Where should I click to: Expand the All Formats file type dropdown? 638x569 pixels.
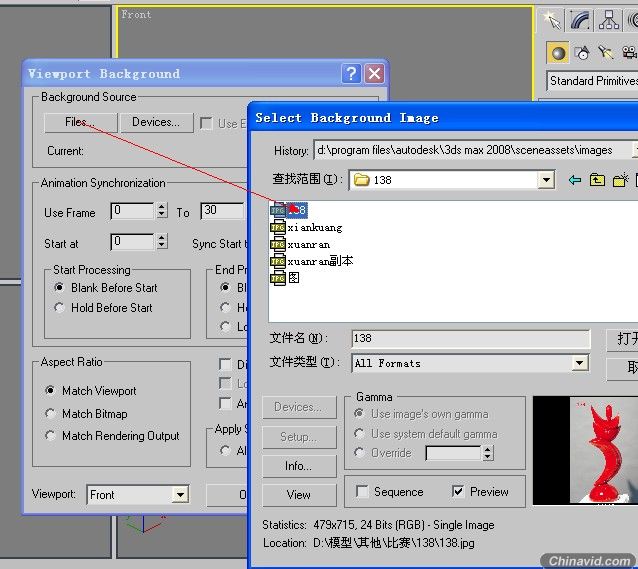click(580, 363)
